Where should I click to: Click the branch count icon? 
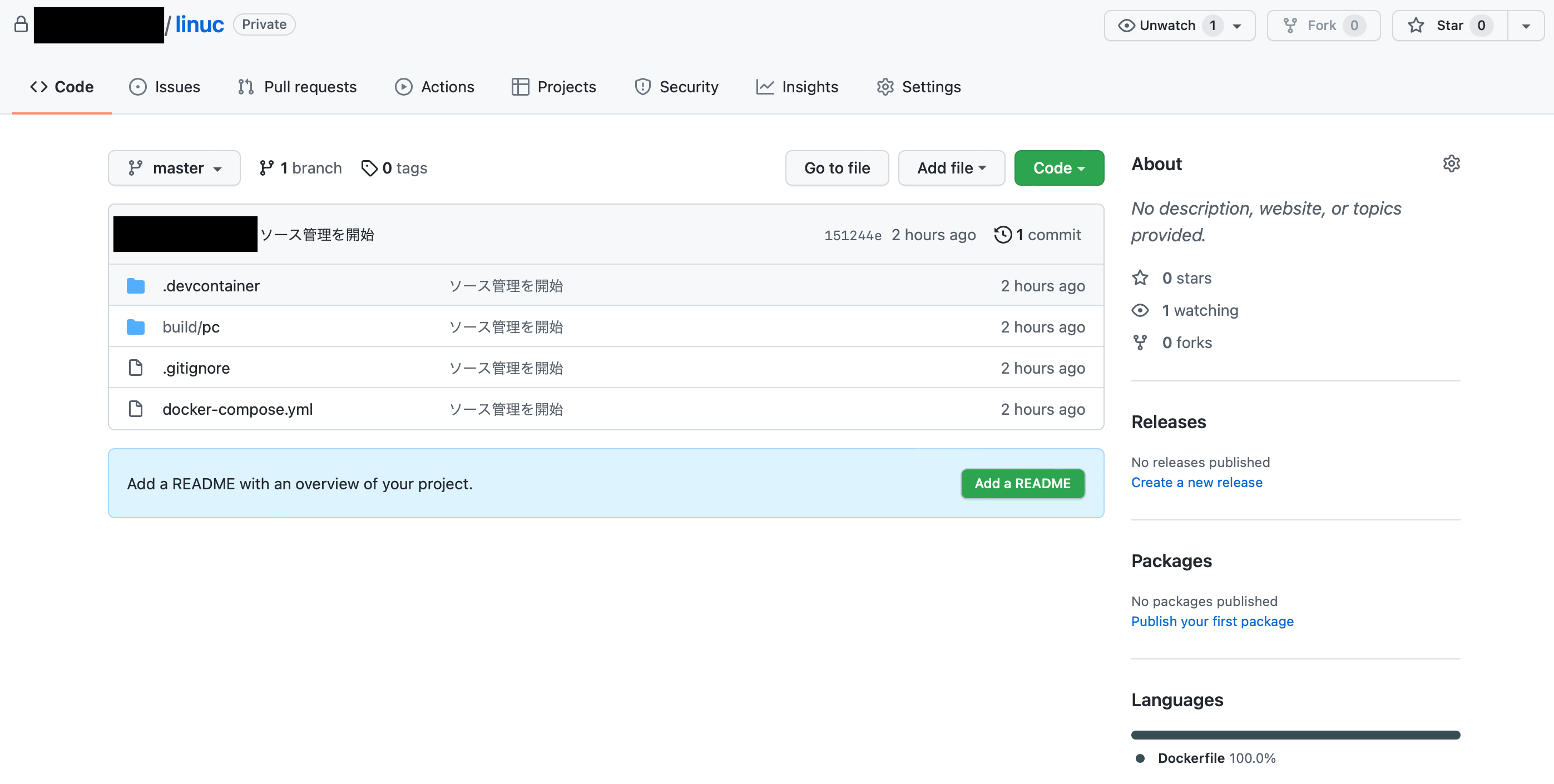266,168
